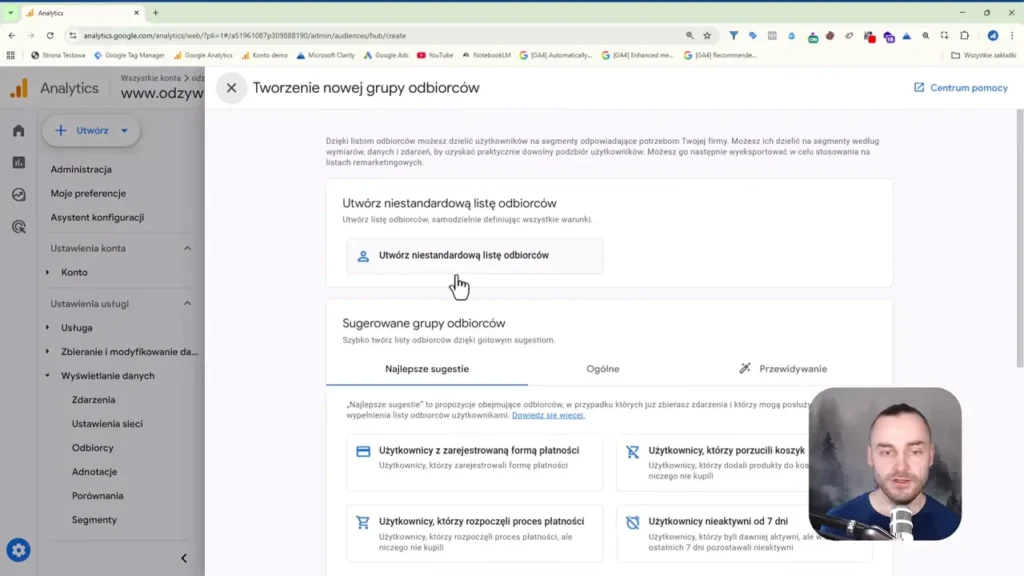
Task: Open the Chrome profile avatar
Action: click(x=993, y=36)
